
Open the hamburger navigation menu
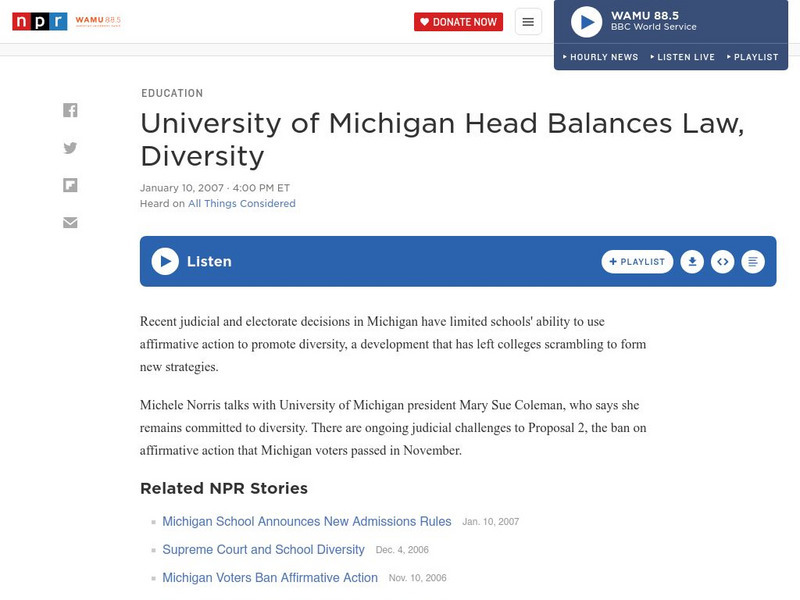click(528, 21)
